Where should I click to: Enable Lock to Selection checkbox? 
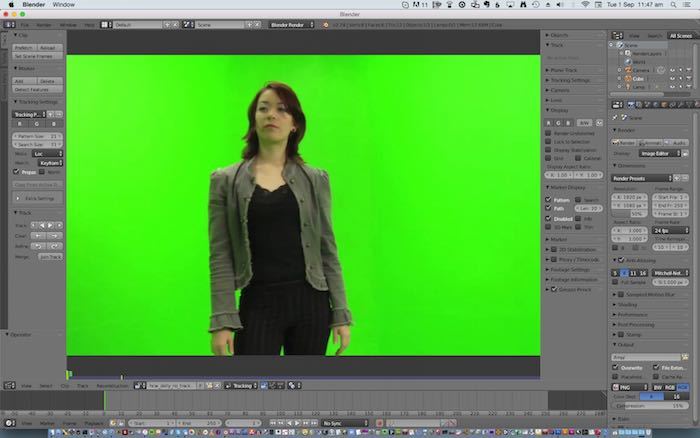(548, 142)
